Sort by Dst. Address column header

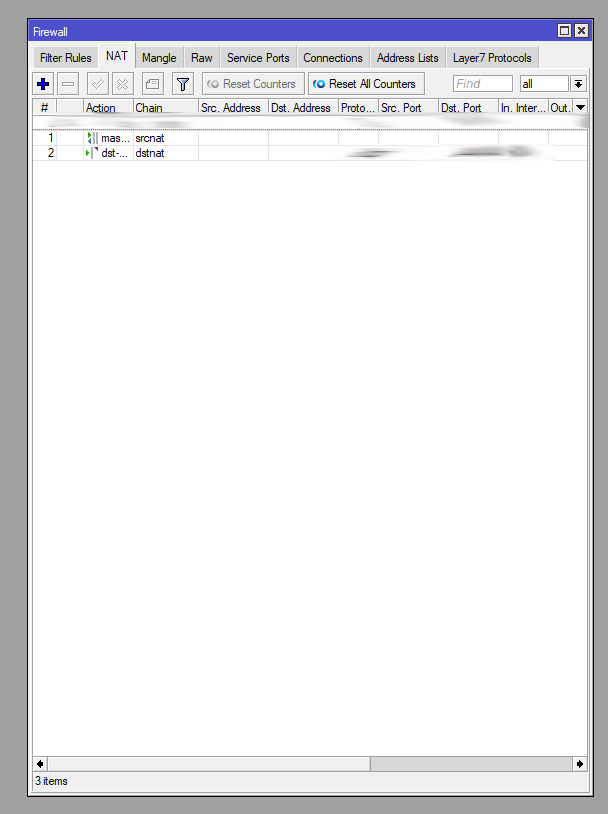click(303, 107)
